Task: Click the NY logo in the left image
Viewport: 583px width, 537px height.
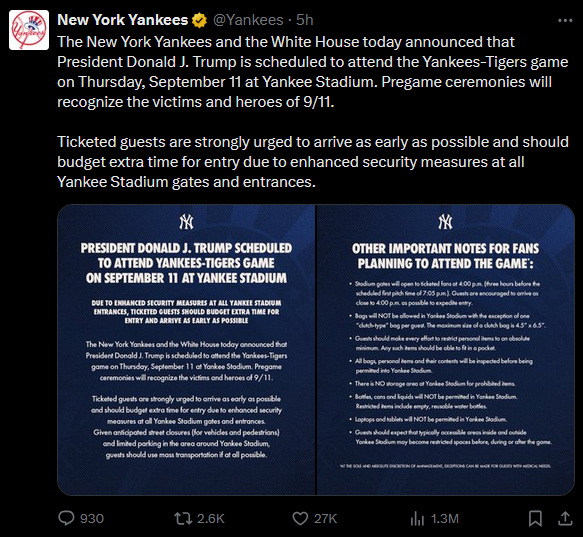Action: 186,222
